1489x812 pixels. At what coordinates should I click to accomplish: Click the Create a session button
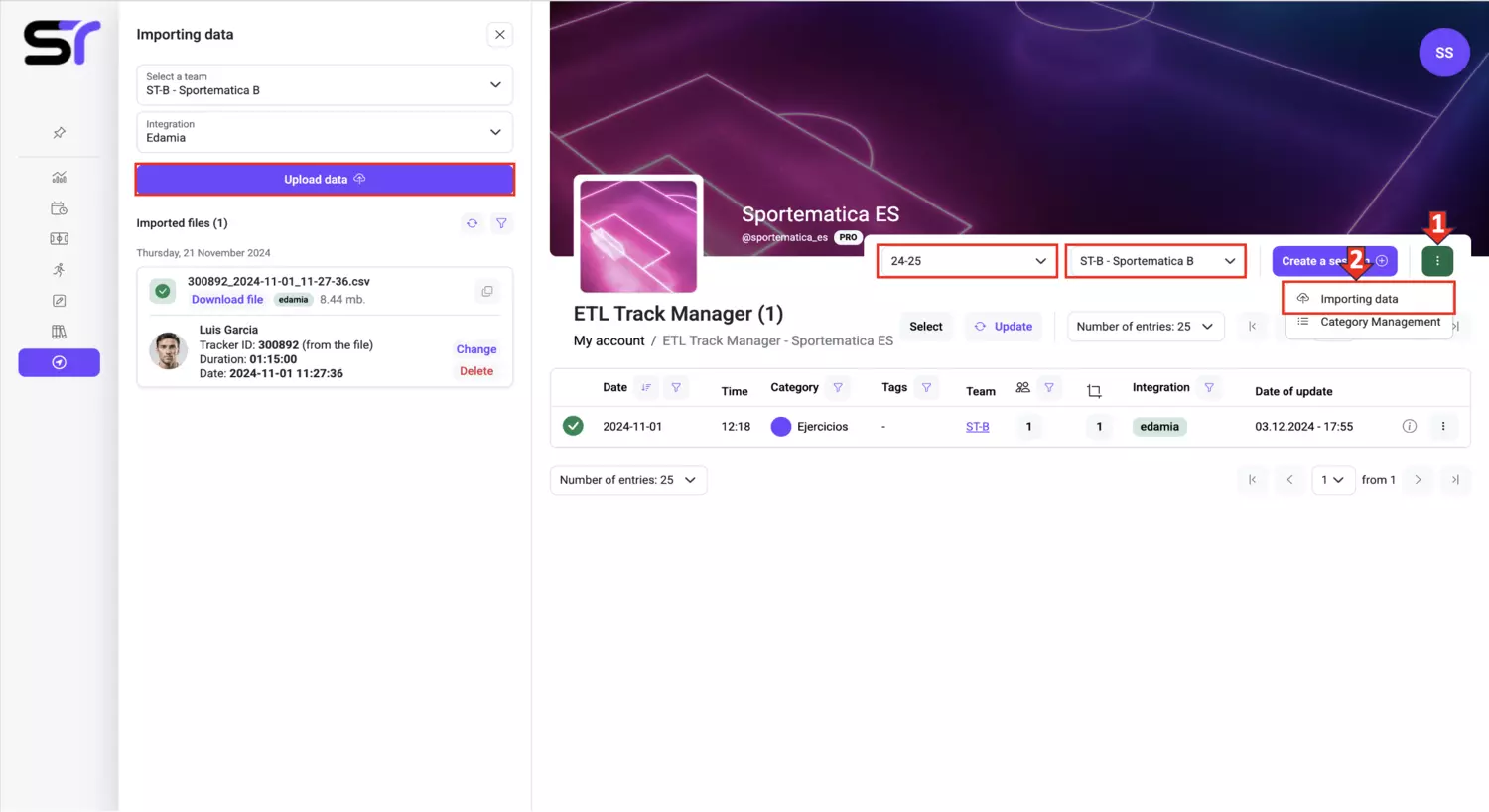1334,261
